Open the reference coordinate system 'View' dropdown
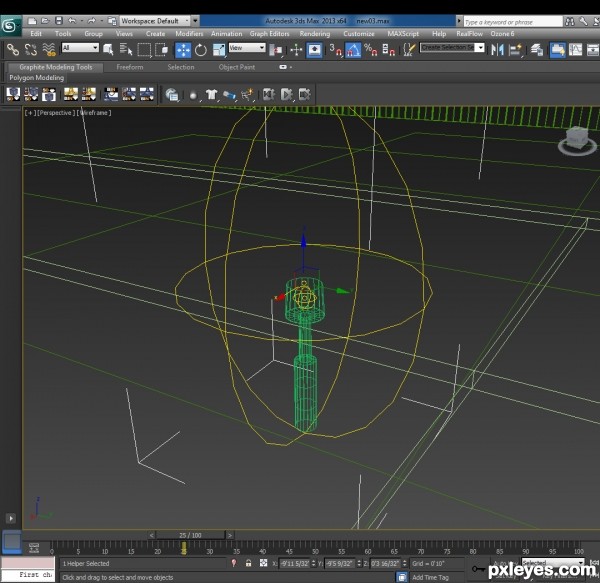 247,48
